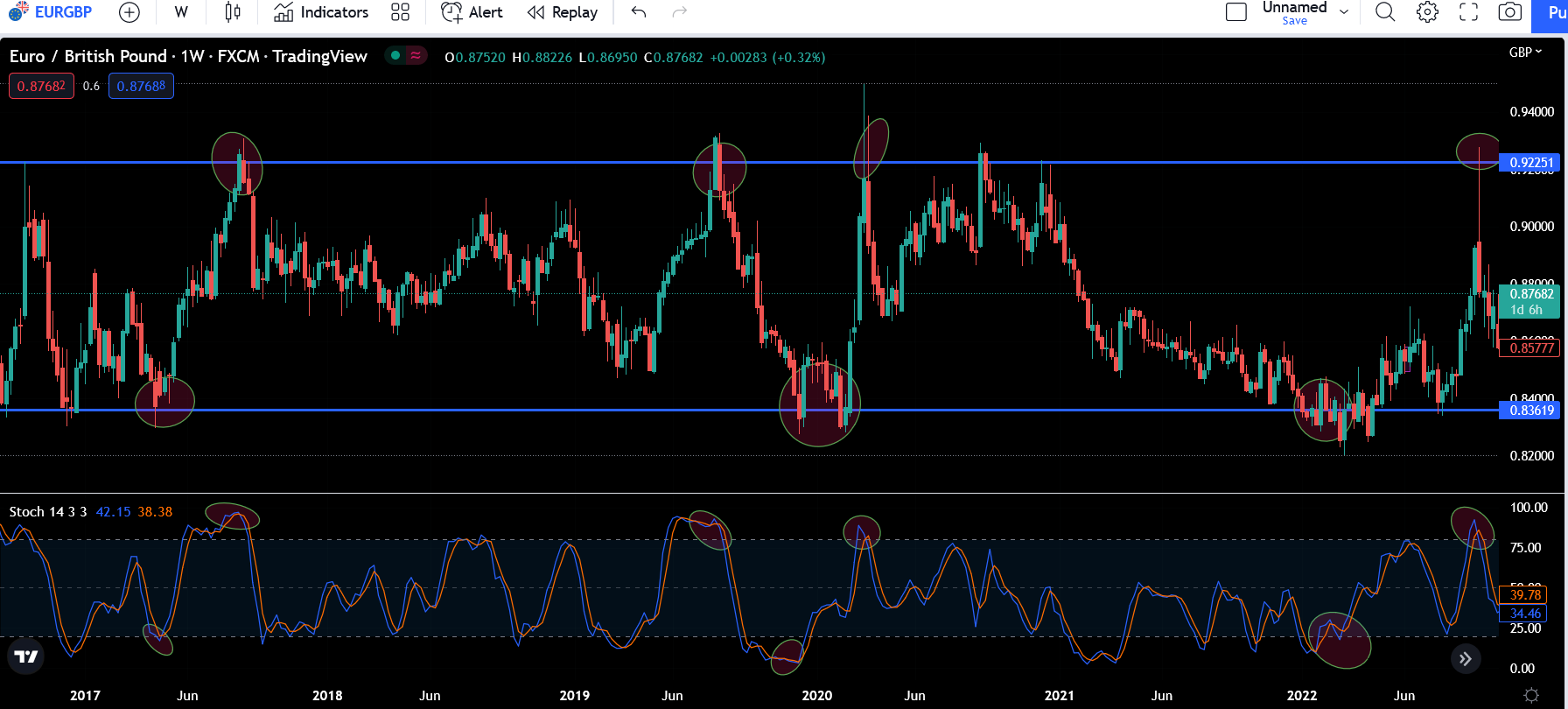Open the time axis settings gear
This screenshot has height=709, width=1568.
coord(1531,695)
